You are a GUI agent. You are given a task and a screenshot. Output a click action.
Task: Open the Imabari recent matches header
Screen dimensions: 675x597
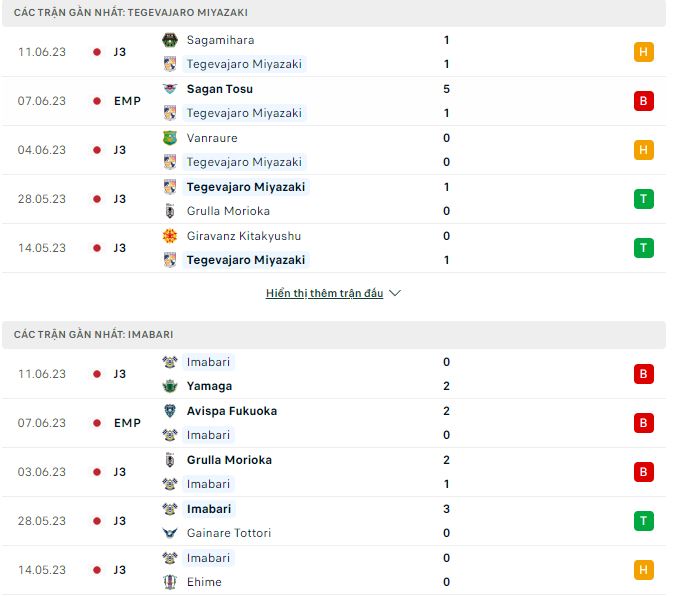94,334
